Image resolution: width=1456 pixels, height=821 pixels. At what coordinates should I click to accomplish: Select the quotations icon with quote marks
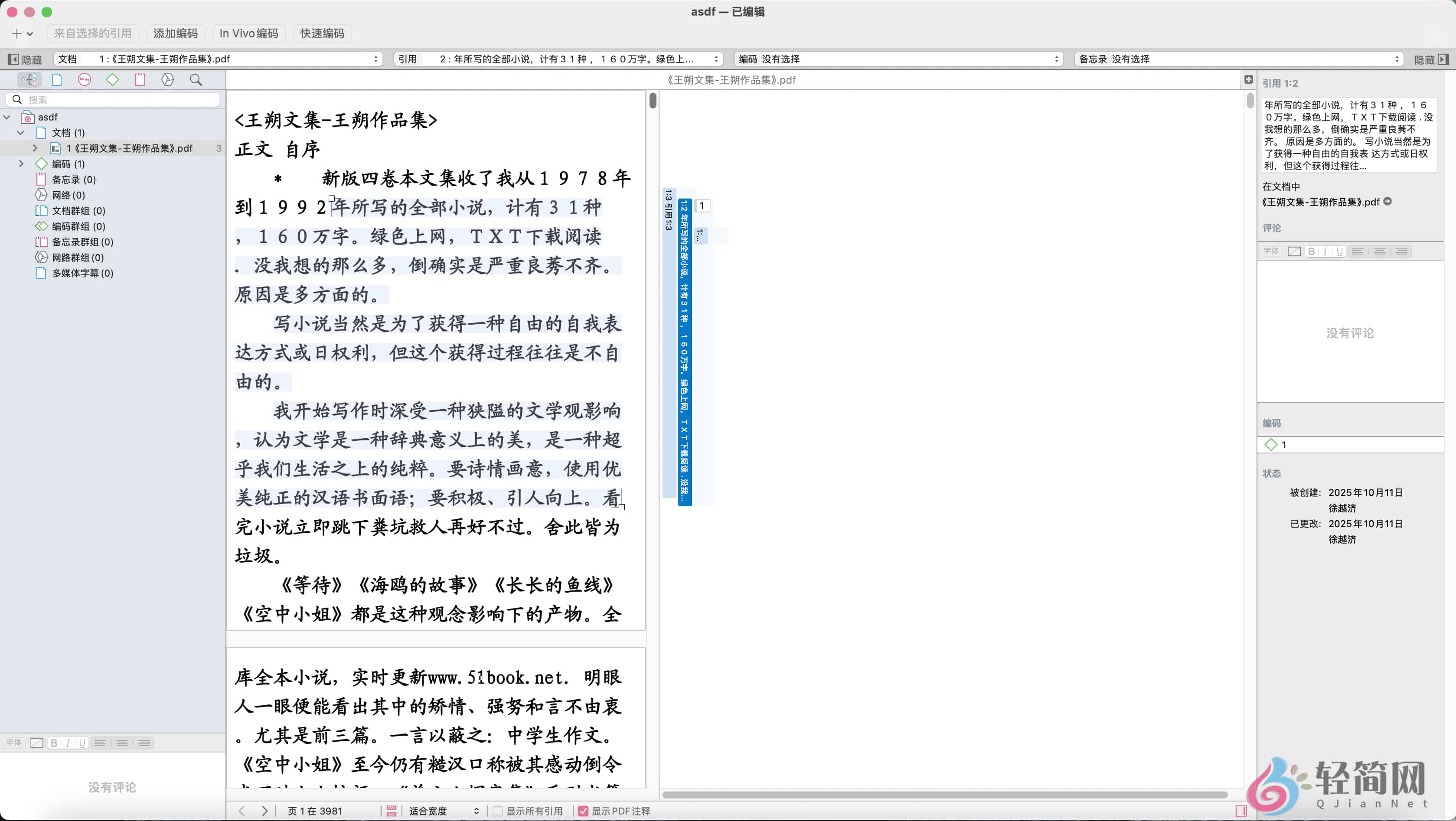(84, 80)
